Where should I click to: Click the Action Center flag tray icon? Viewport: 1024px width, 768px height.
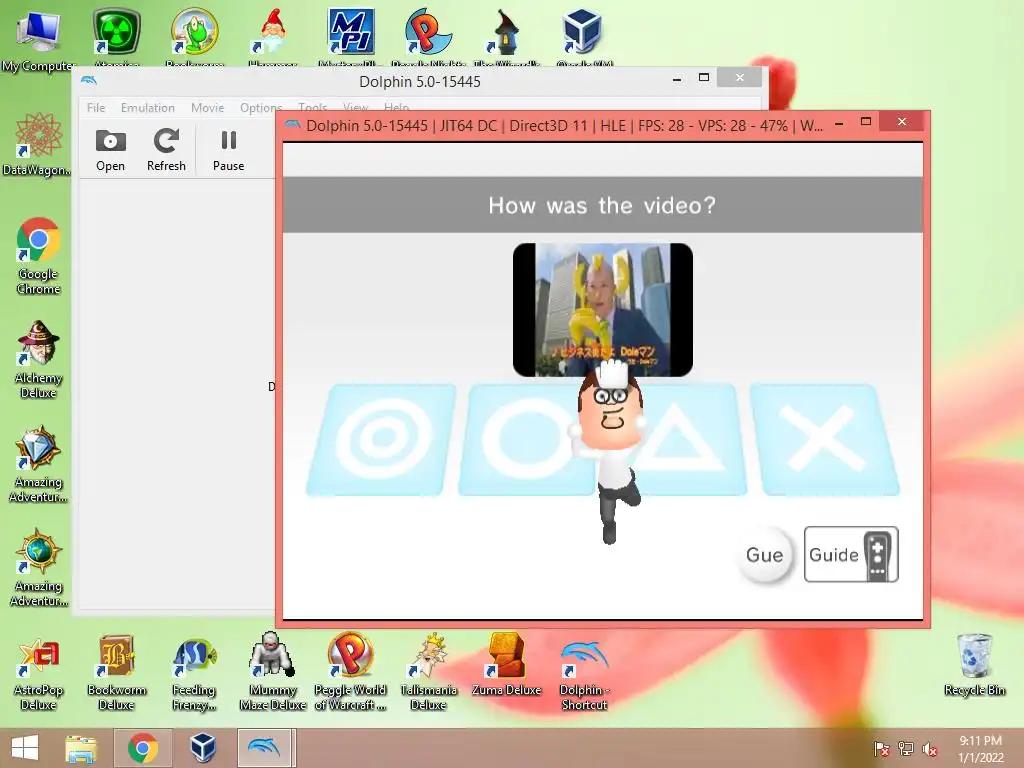click(x=882, y=749)
